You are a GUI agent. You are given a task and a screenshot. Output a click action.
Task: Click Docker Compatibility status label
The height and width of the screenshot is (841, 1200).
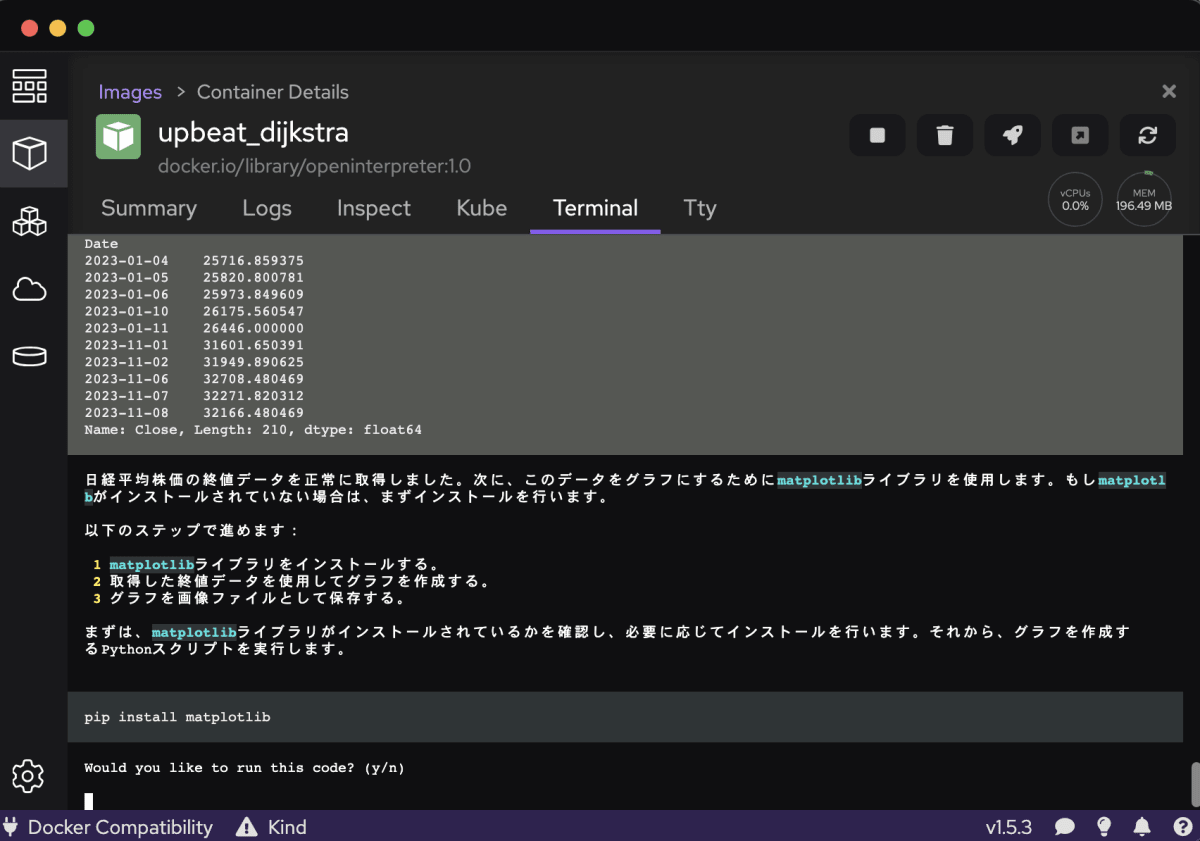coord(120,827)
